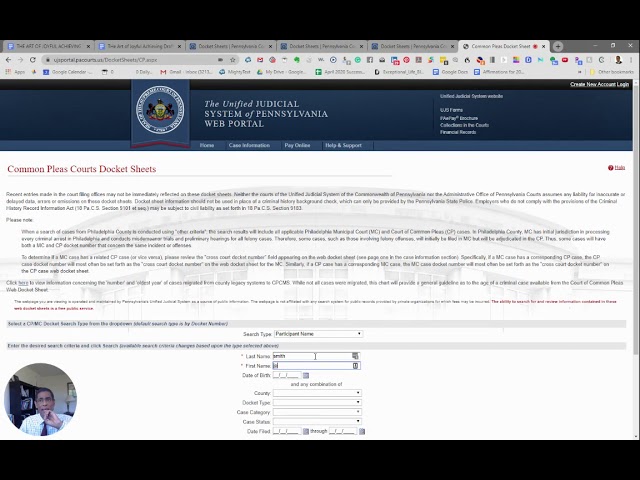640x480 pixels.
Task: Open the Financial Records link
Action: 458,132
